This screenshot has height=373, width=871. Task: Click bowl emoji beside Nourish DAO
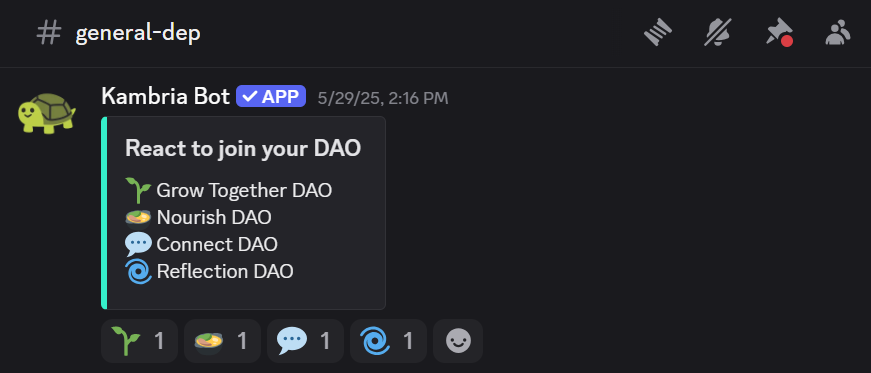click(x=138, y=217)
